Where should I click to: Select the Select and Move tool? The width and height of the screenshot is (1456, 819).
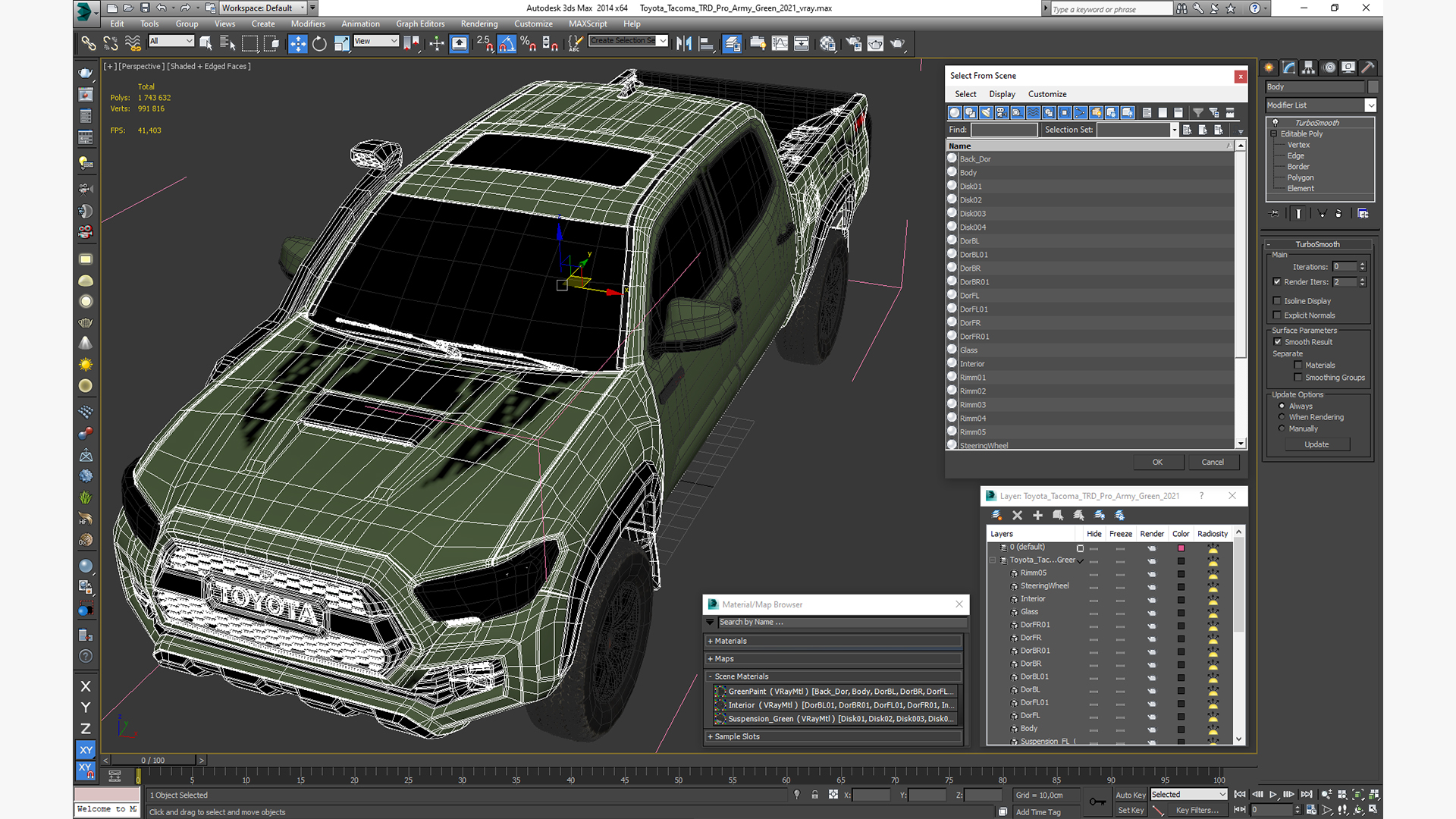click(x=298, y=44)
